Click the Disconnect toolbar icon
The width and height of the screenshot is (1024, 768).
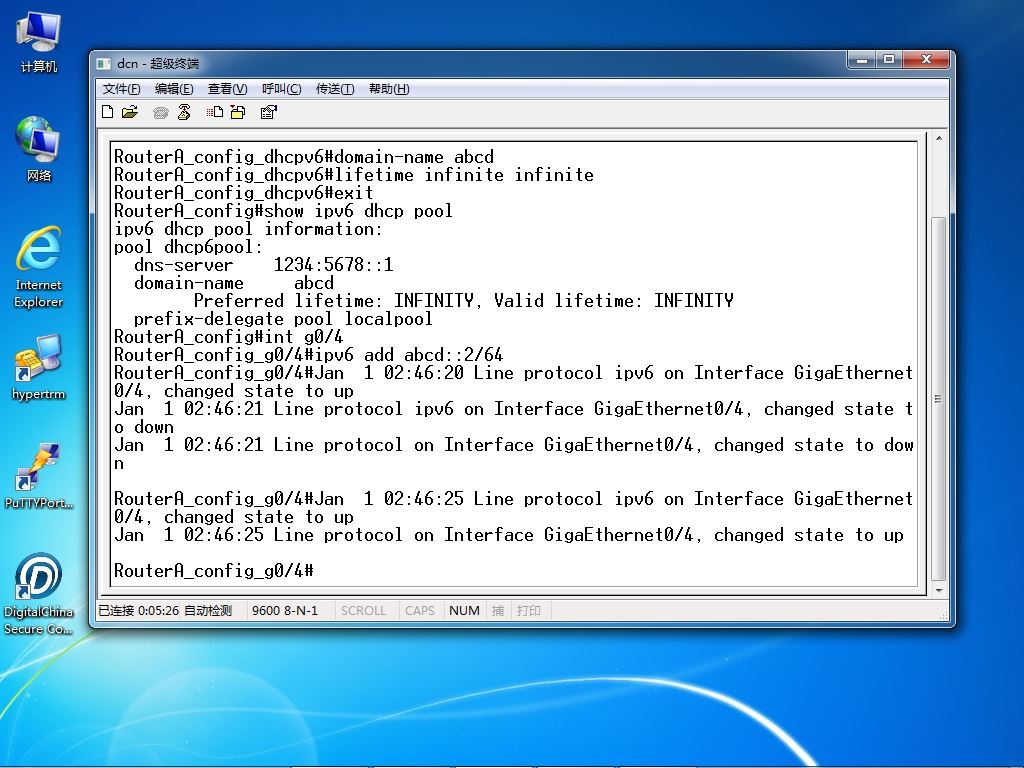coord(184,112)
